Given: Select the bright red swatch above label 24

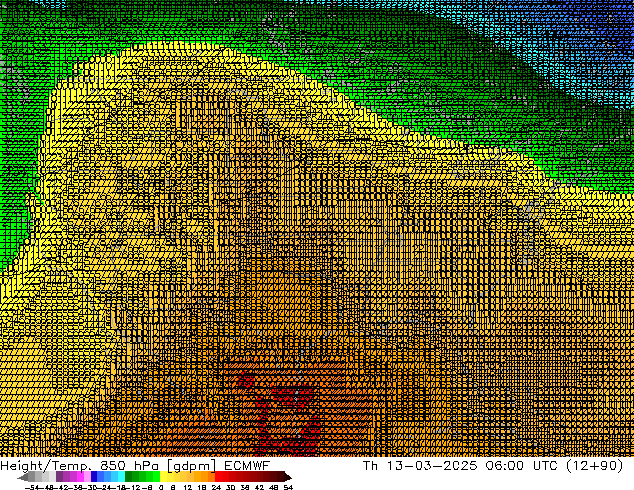Looking at the screenshot, I should coord(218,476).
